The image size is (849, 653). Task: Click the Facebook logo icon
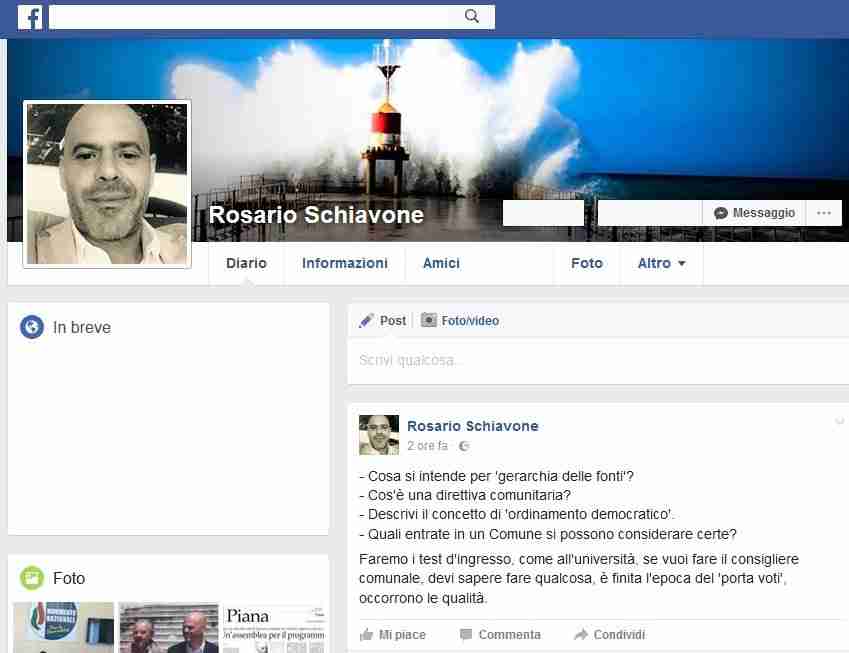(x=30, y=17)
